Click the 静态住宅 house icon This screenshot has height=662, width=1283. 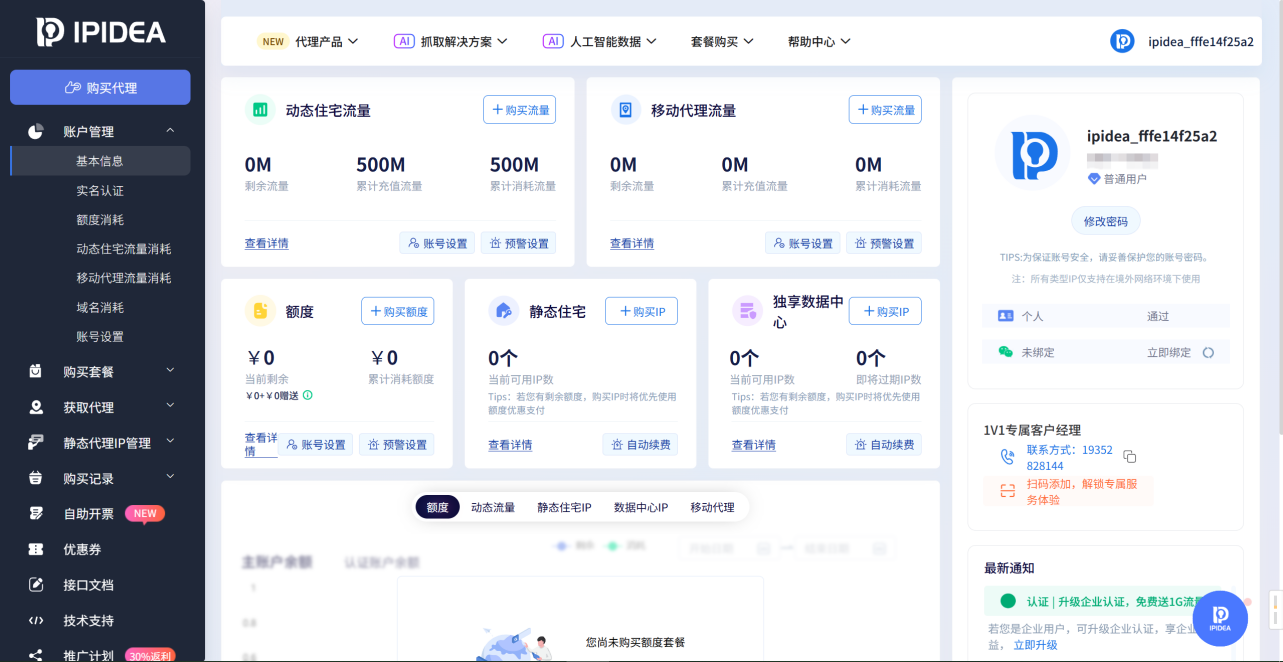coord(503,311)
